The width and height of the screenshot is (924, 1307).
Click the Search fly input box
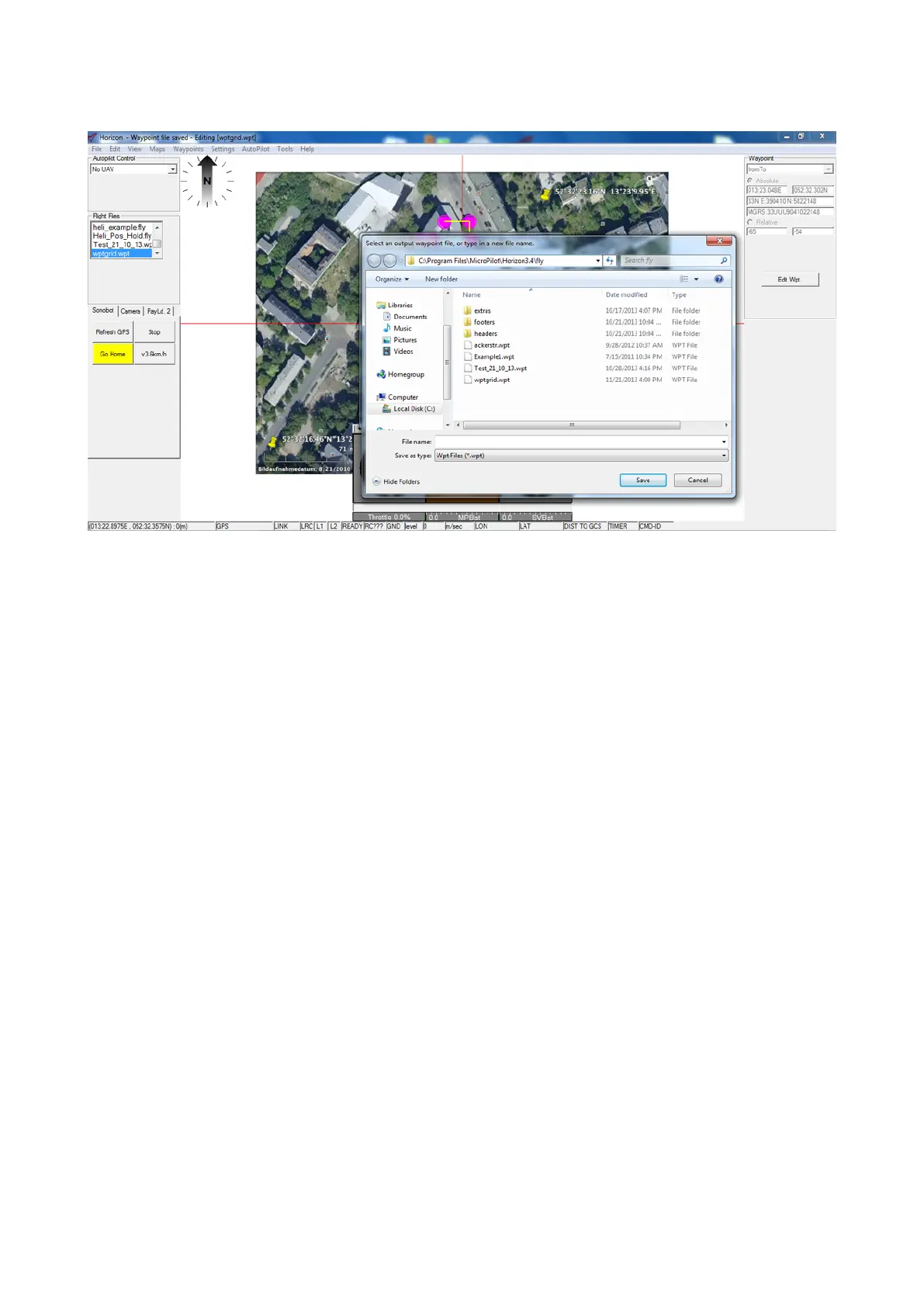[670, 261]
